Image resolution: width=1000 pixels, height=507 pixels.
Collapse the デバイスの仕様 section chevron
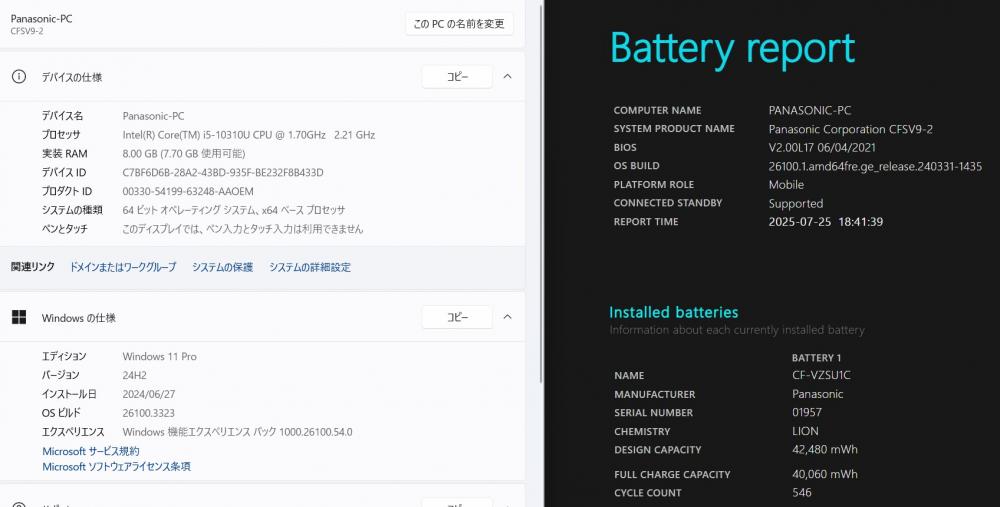[x=508, y=77]
